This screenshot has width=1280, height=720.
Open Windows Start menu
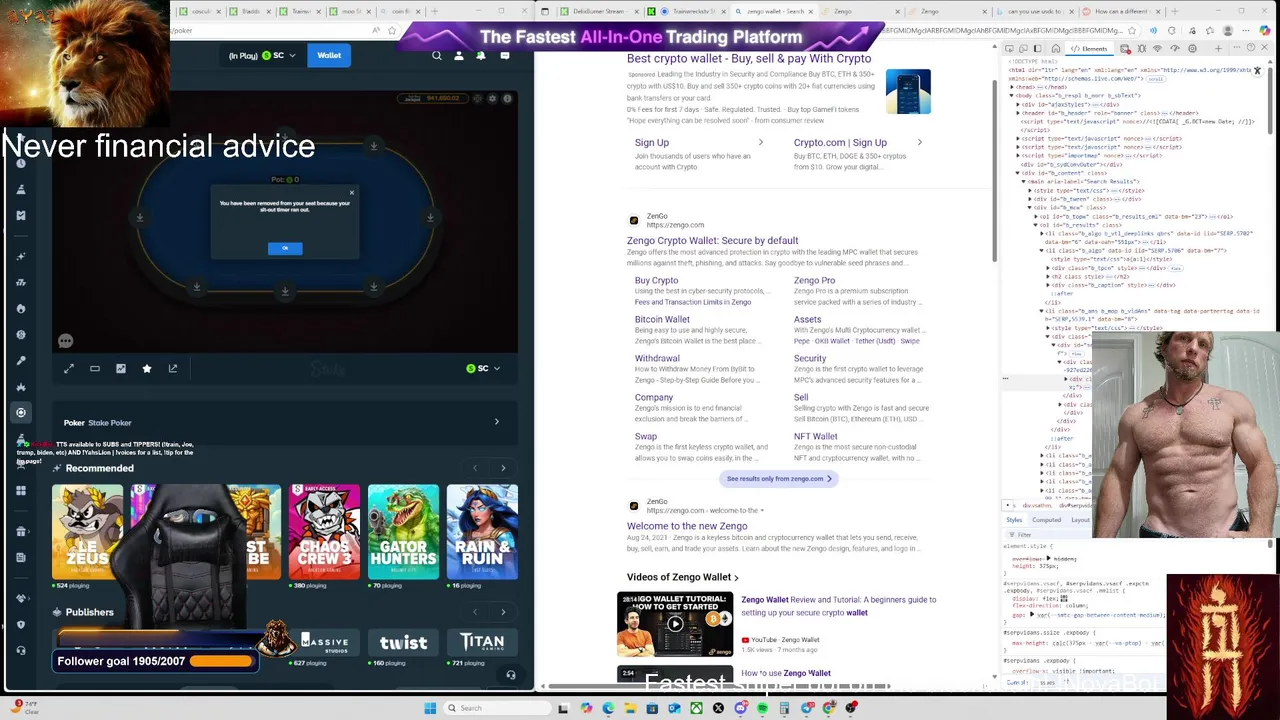[x=430, y=708]
